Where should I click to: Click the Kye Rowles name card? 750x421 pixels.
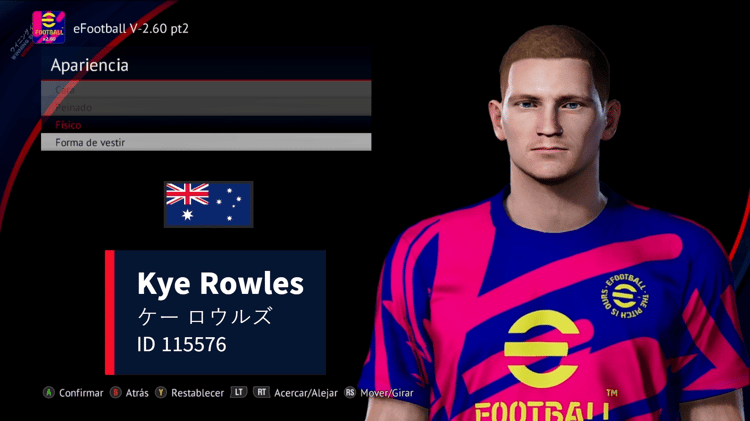tap(215, 312)
